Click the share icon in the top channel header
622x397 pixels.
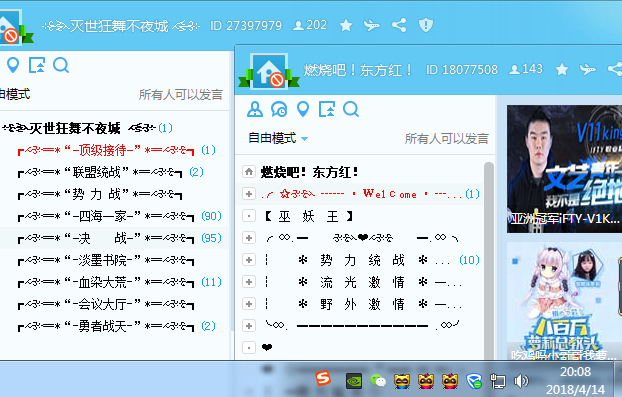(x=399, y=25)
